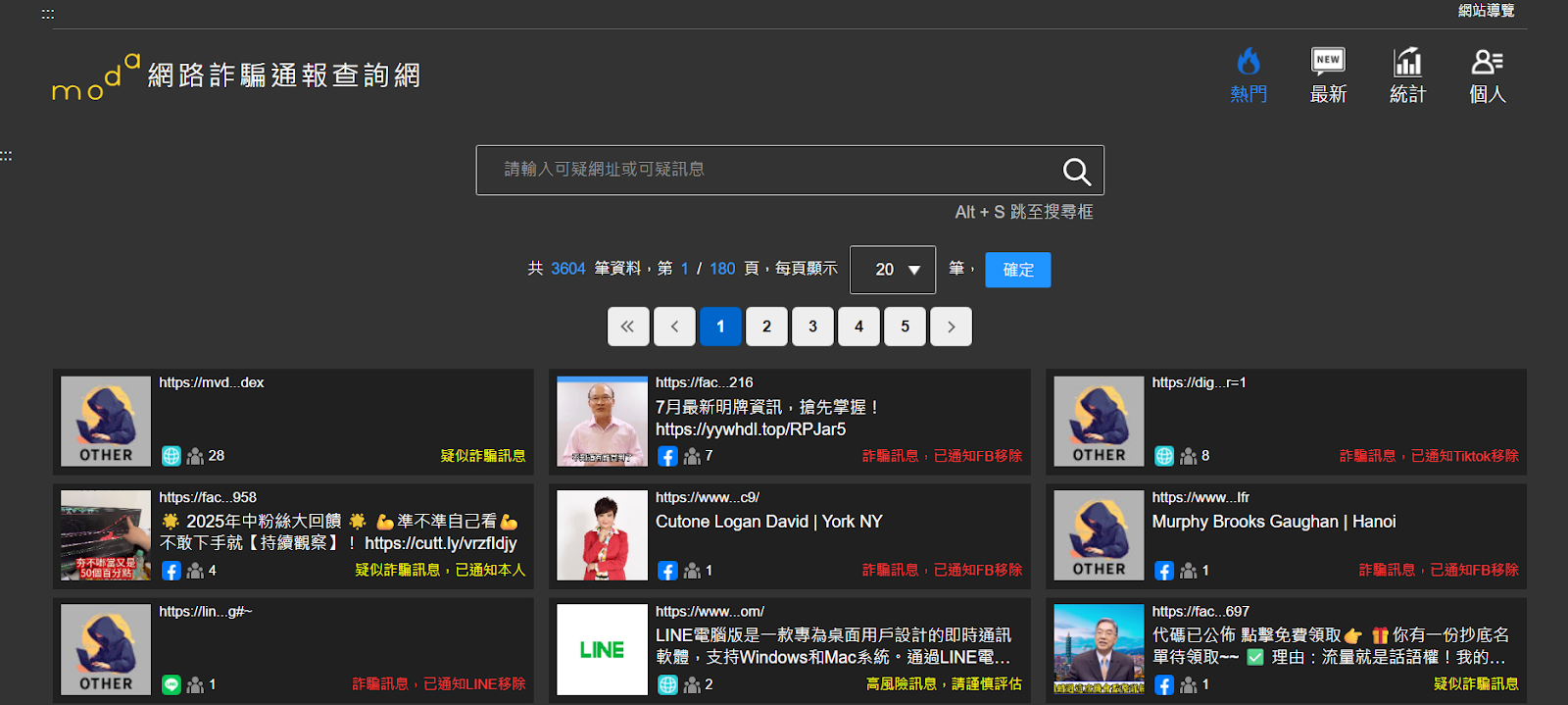
Task: Click the moda 網路詐騙通報查詢網 site logo
Action: coord(236,76)
